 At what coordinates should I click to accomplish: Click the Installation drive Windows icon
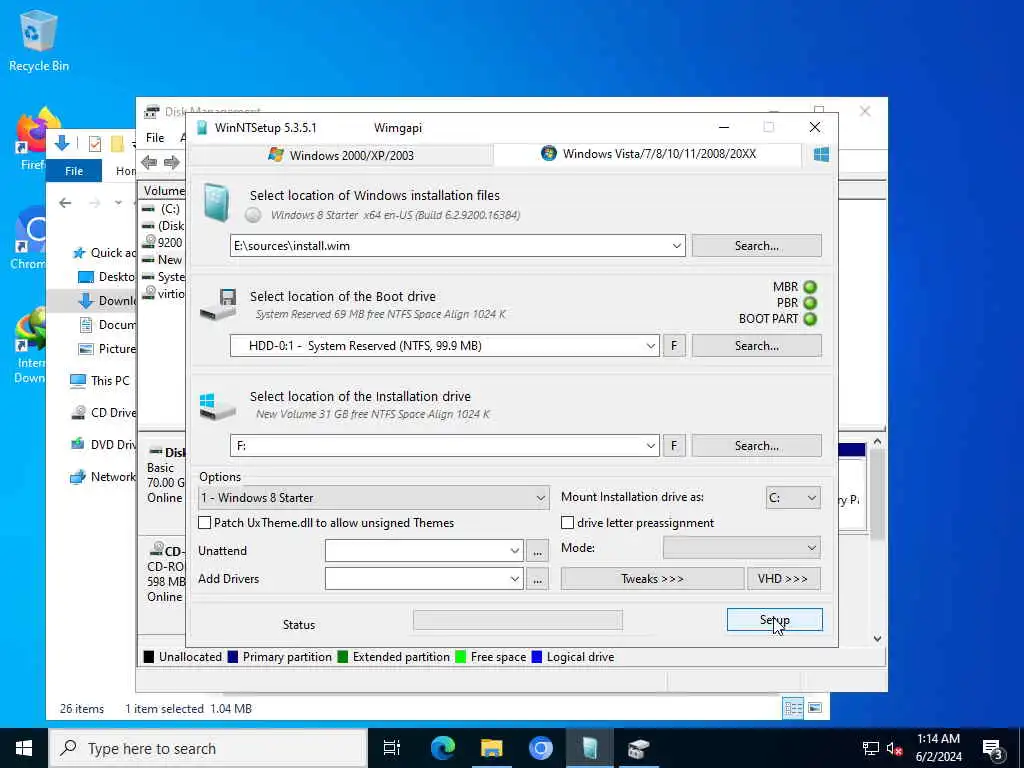[217, 406]
